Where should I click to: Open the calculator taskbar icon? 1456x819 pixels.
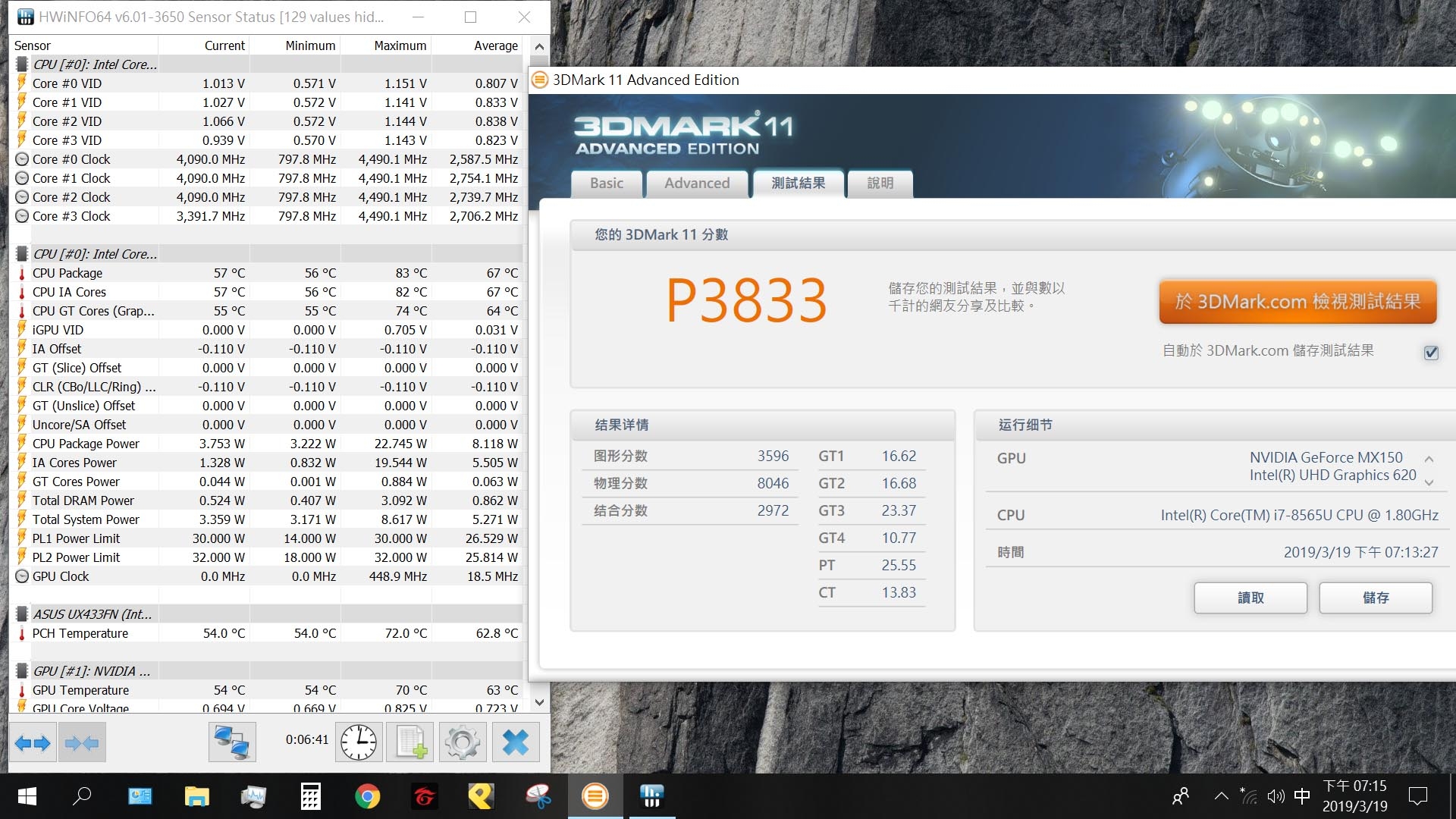coord(311,796)
